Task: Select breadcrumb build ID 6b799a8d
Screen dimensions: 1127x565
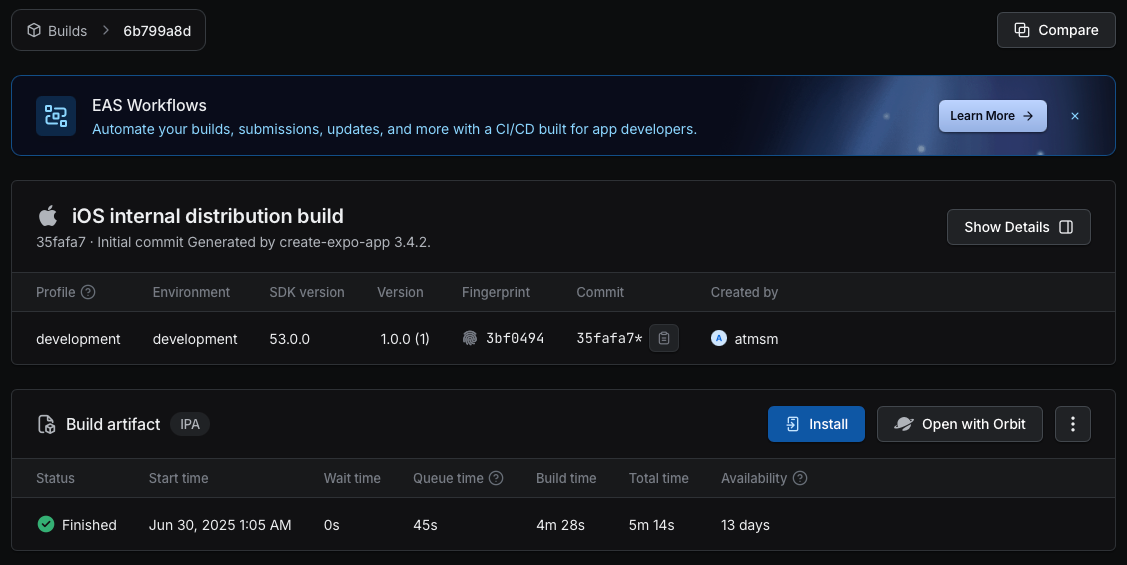Action: [x=157, y=31]
